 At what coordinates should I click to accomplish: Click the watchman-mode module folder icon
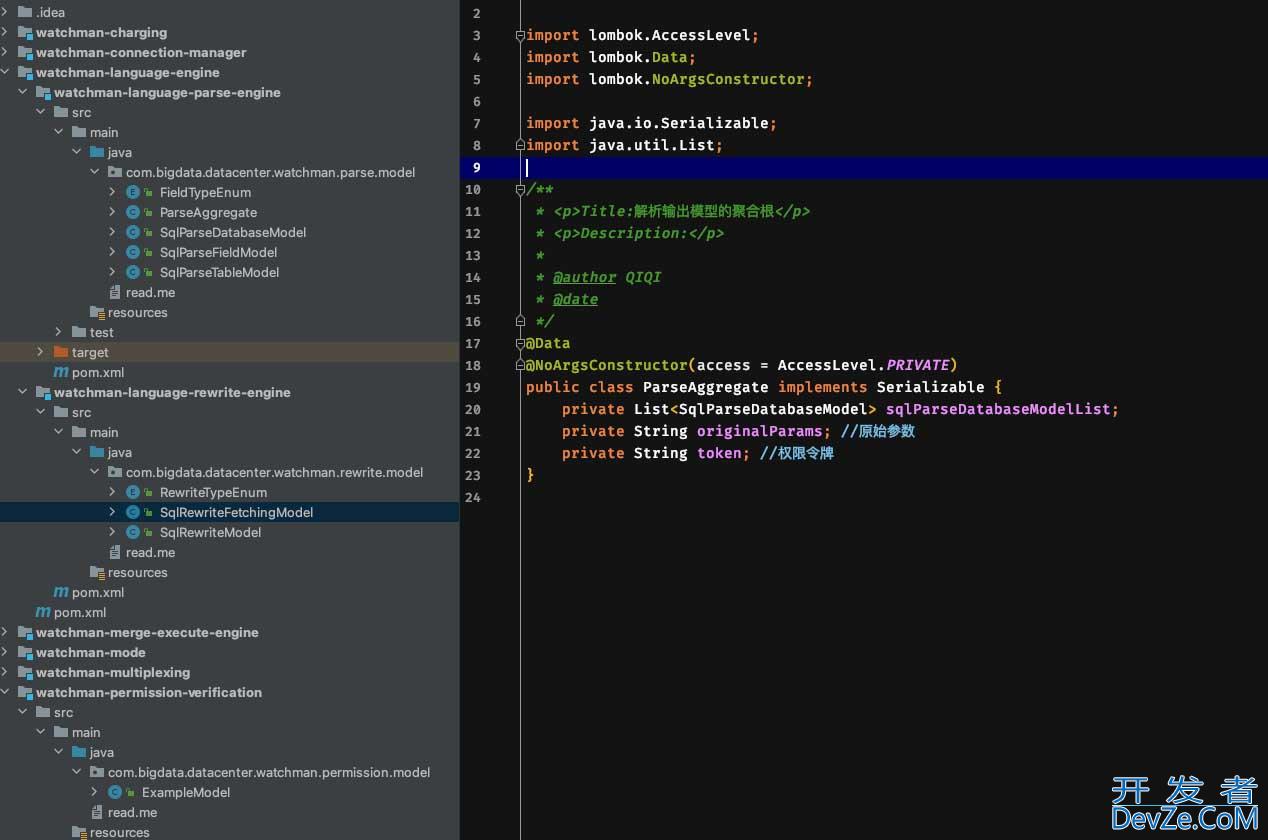point(25,652)
